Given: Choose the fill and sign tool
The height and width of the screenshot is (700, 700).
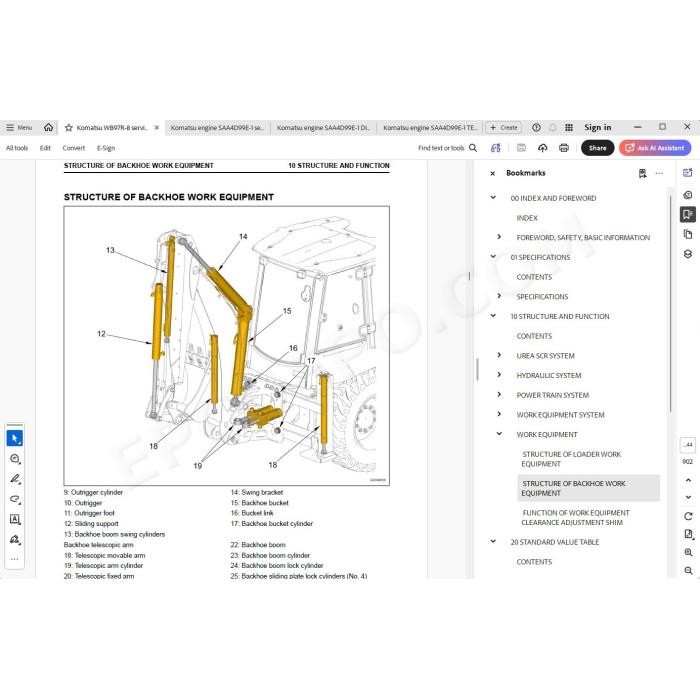Looking at the screenshot, I should click(x=15, y=539).
